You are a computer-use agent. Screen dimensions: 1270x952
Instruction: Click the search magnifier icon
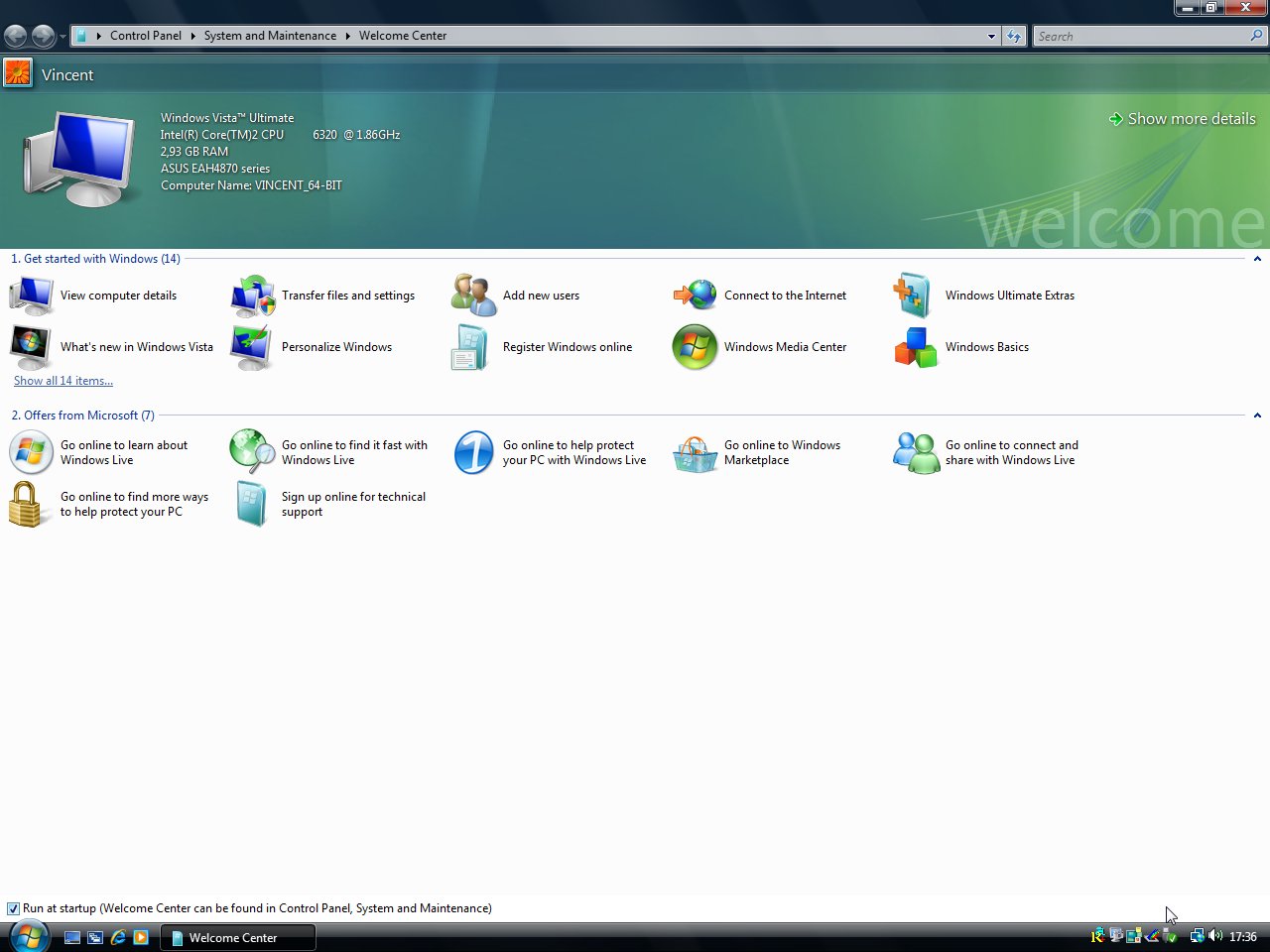[x=1256, y=36]
